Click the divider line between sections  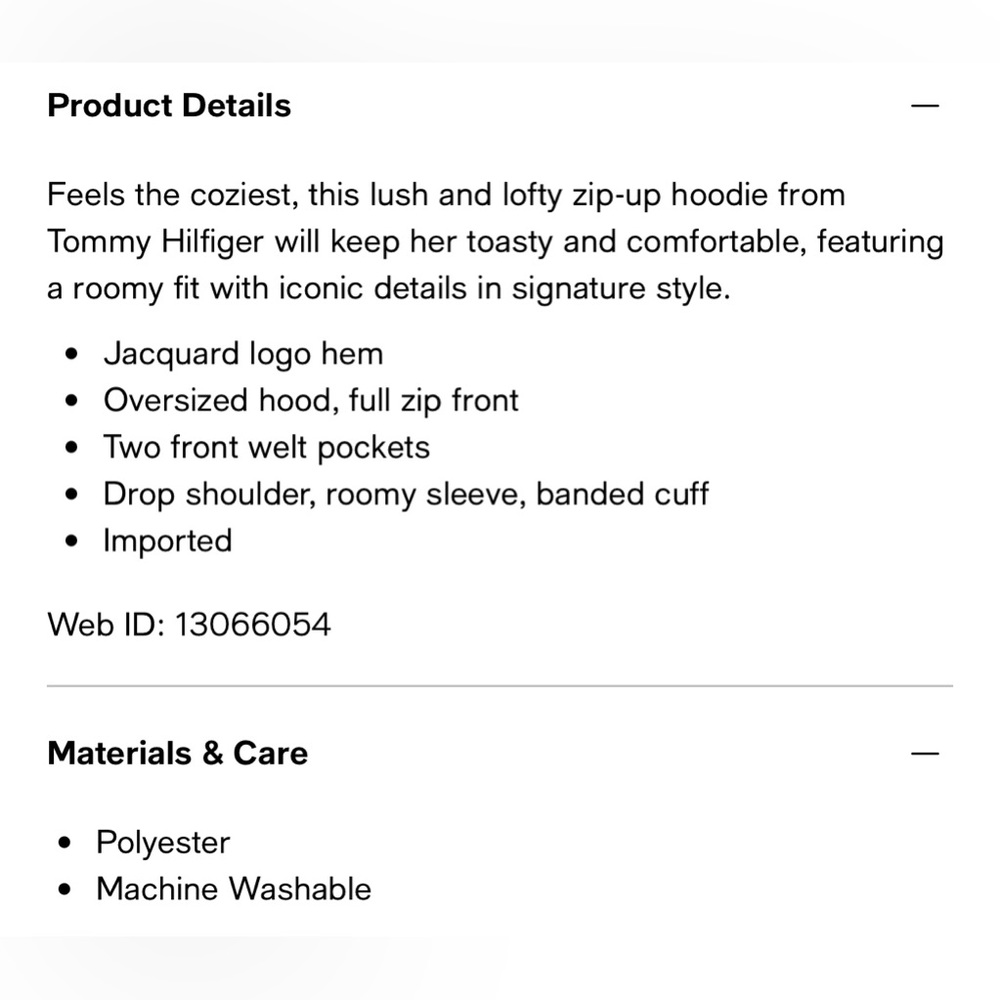coord(500,687)
